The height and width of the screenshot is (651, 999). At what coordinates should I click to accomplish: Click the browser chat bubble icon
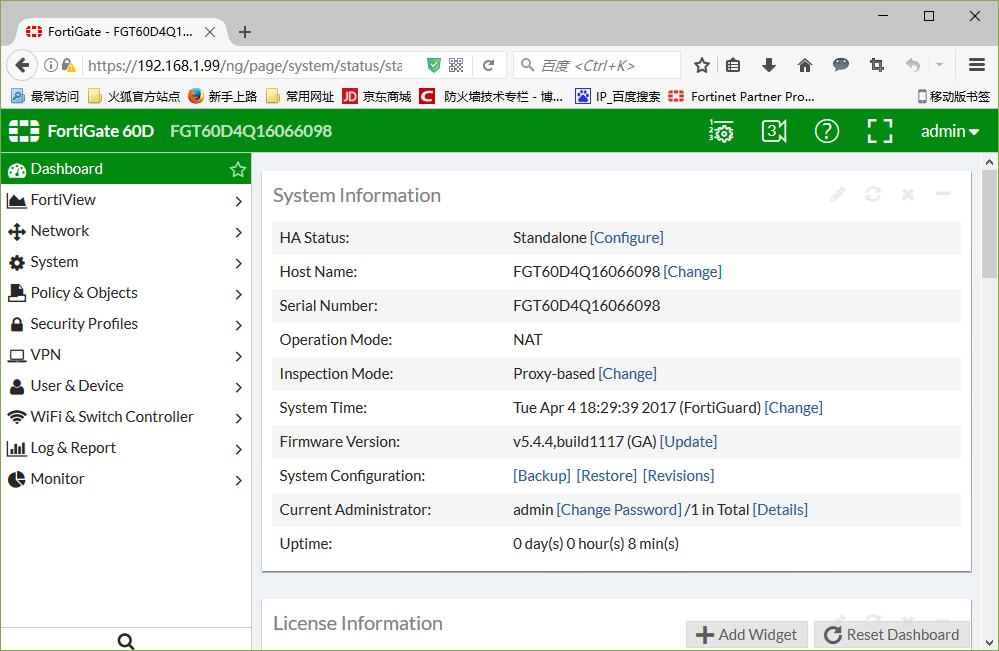(841, 65)
